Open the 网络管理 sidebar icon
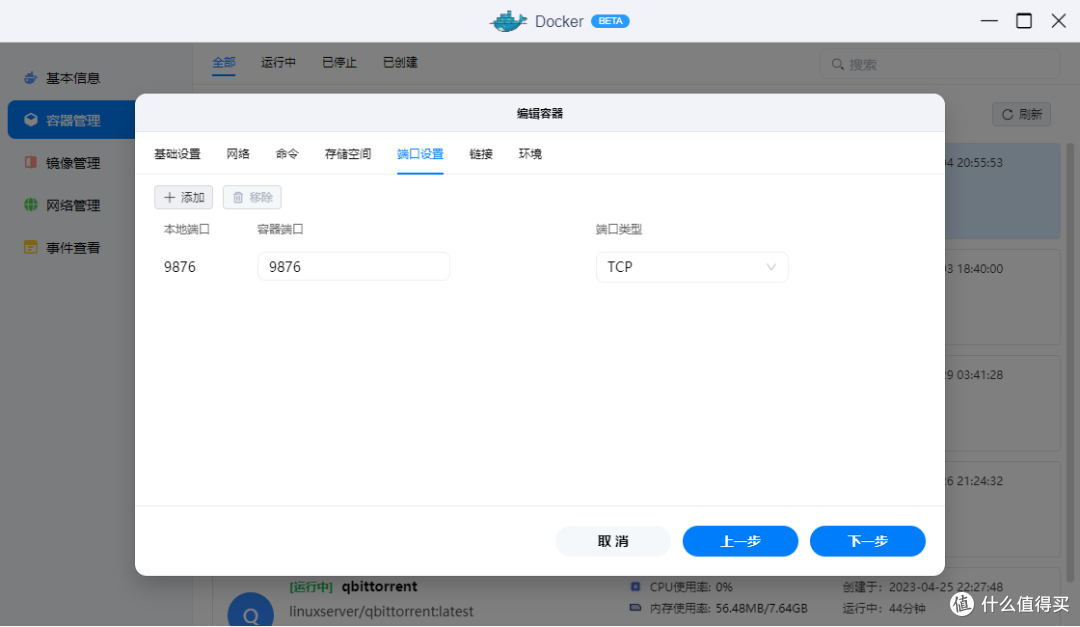 [x=30, y=204]
